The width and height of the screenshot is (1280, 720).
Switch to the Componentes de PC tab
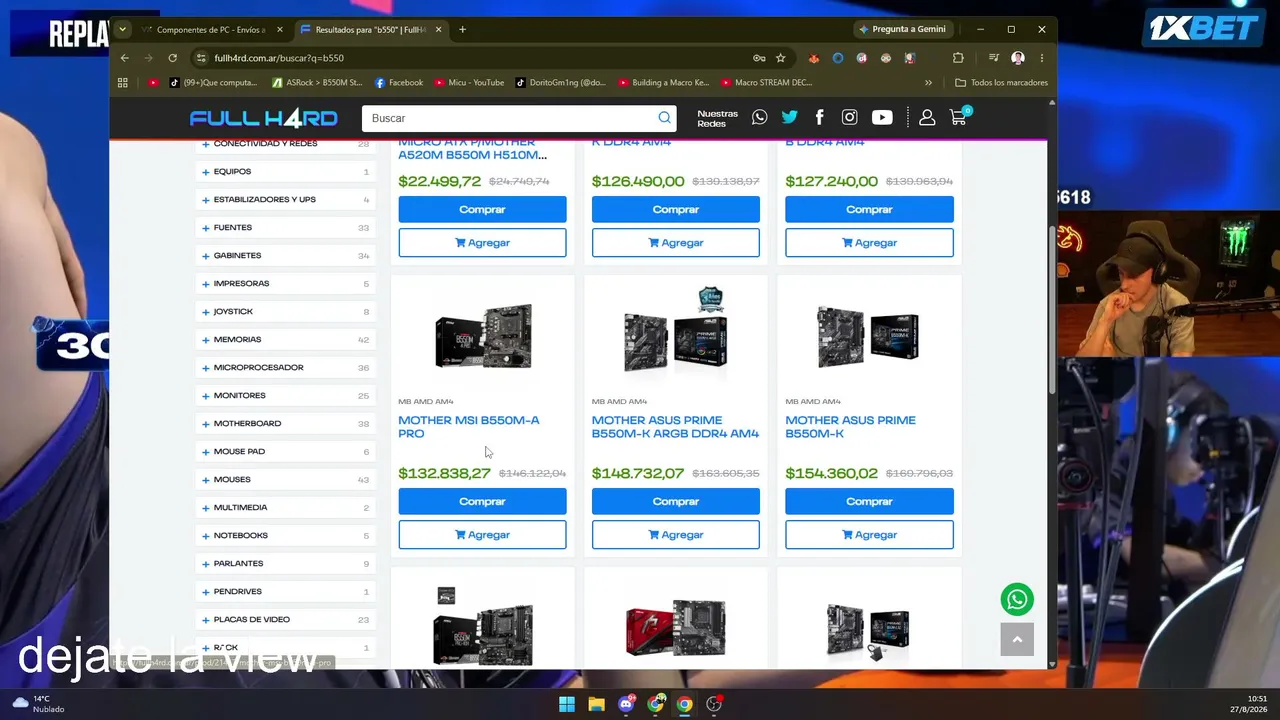[210, 30]
